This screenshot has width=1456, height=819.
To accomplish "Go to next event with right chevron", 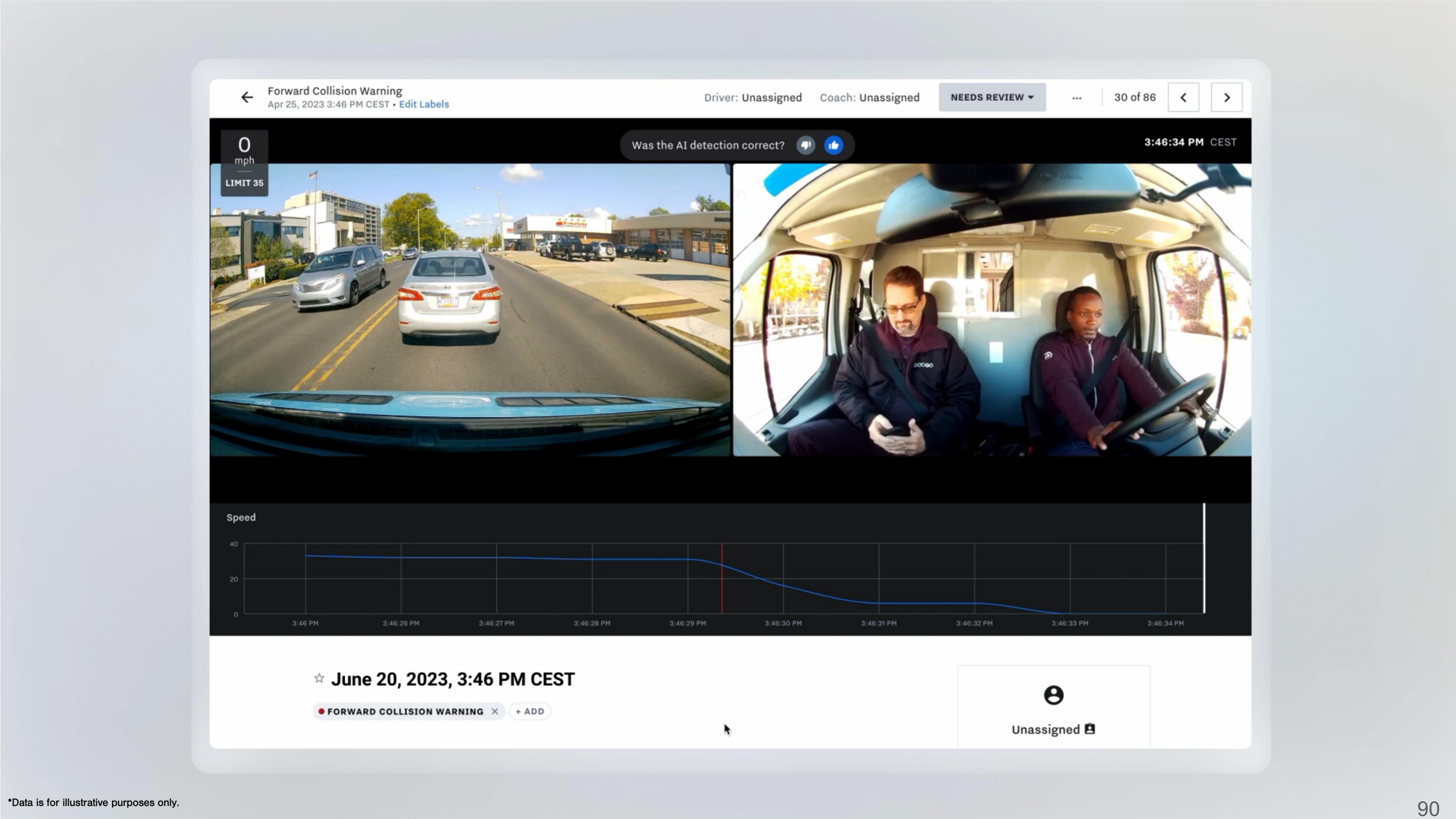I will tap(1226, 97).
